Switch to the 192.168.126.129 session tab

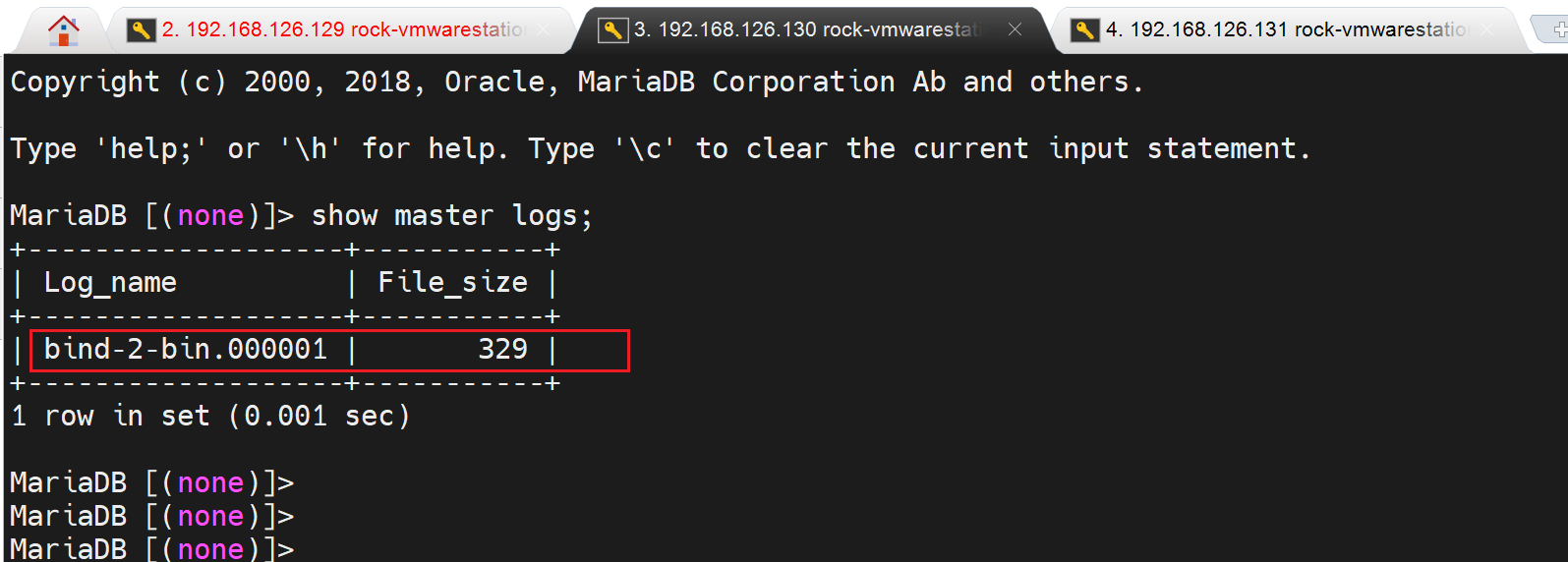pyautogui.click(x=344, y=29)
